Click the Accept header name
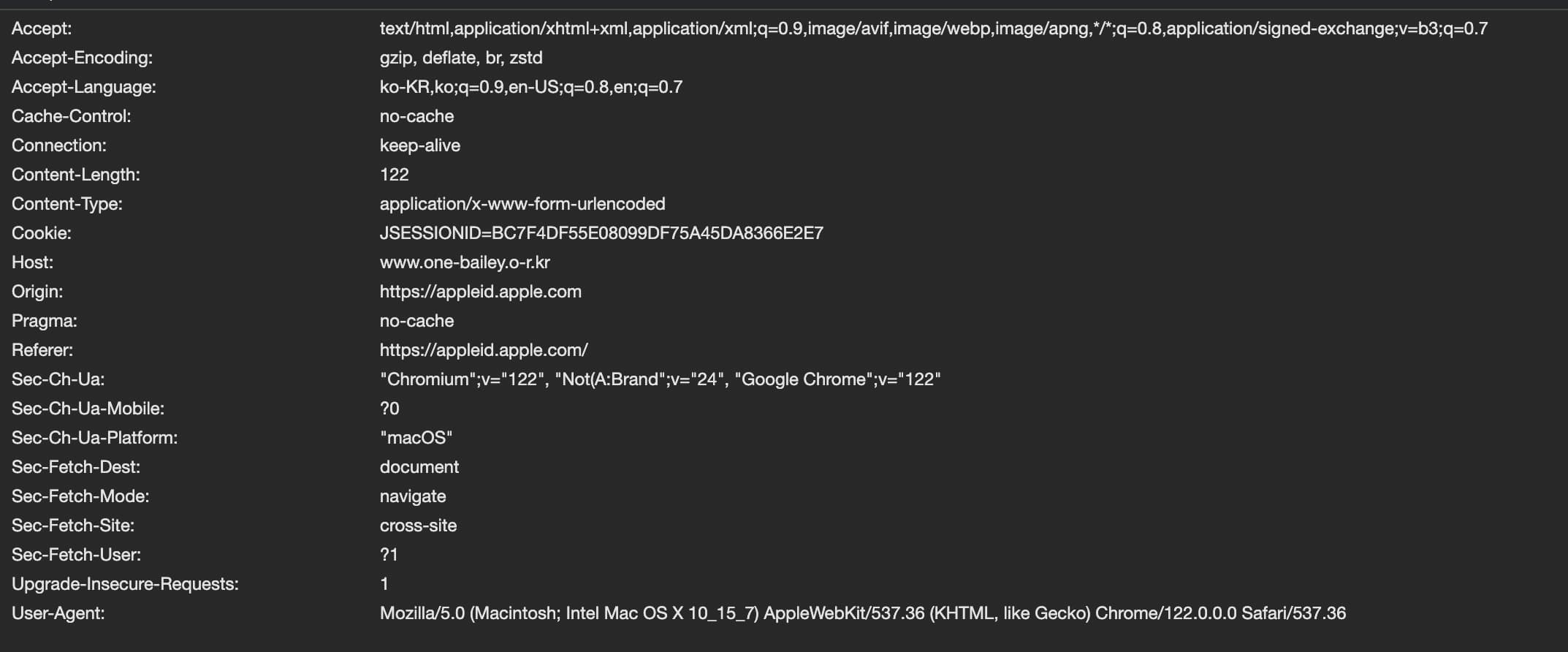The height and width of the screenshot is (652, 1568). coord(42,29)
